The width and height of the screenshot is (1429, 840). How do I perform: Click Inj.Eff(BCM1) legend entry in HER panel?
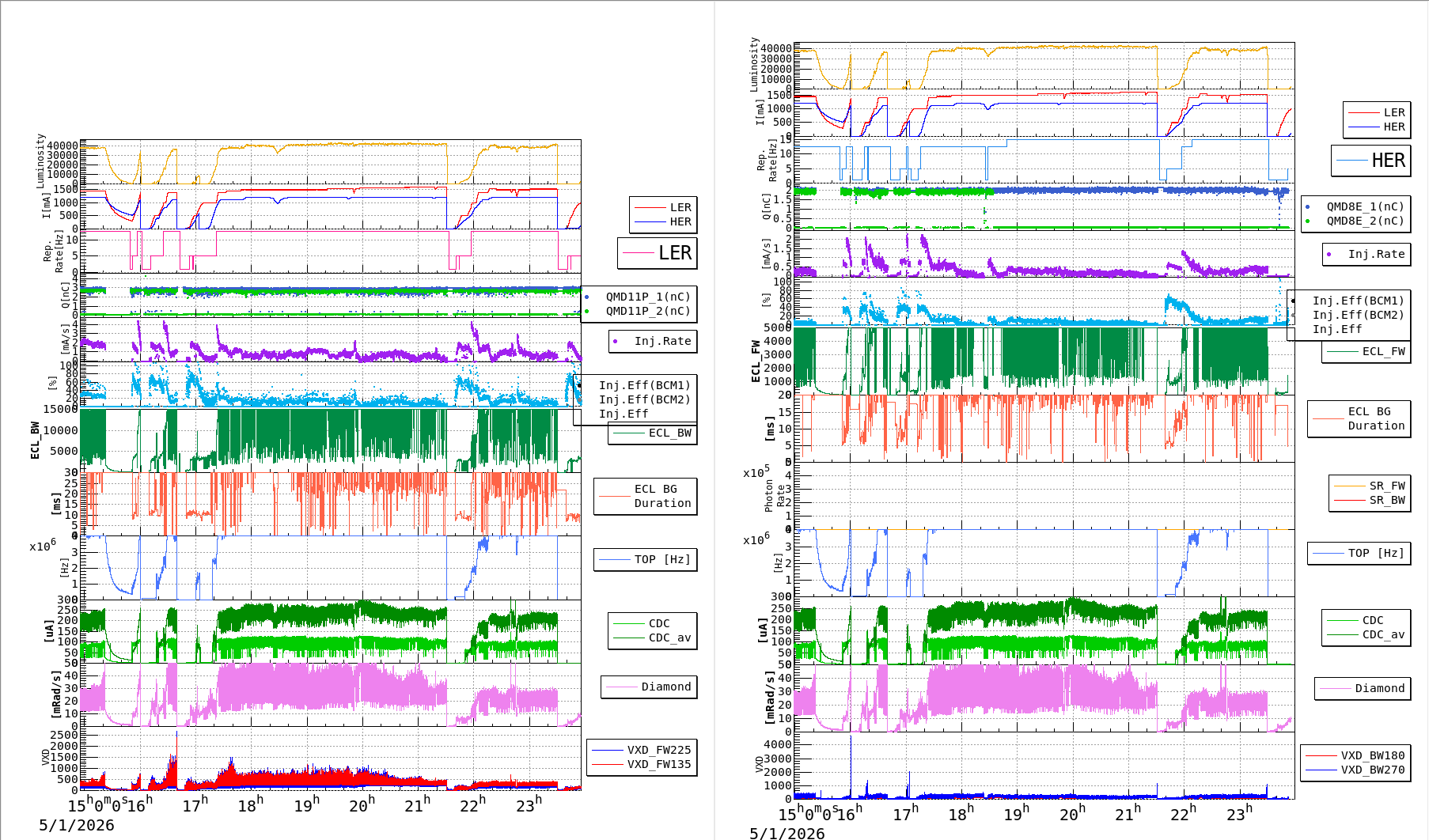(1358, 301)
